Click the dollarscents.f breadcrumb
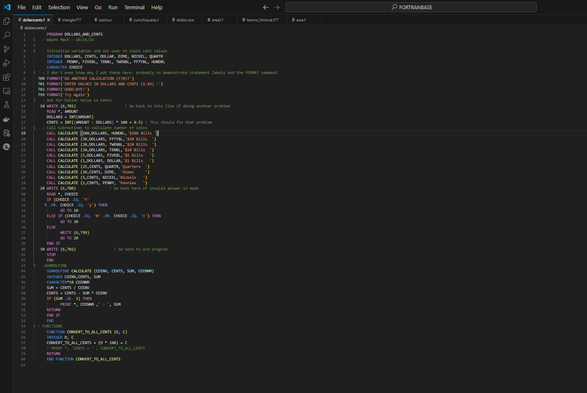This screenshot has width=587, height=393. coord(33,28)
